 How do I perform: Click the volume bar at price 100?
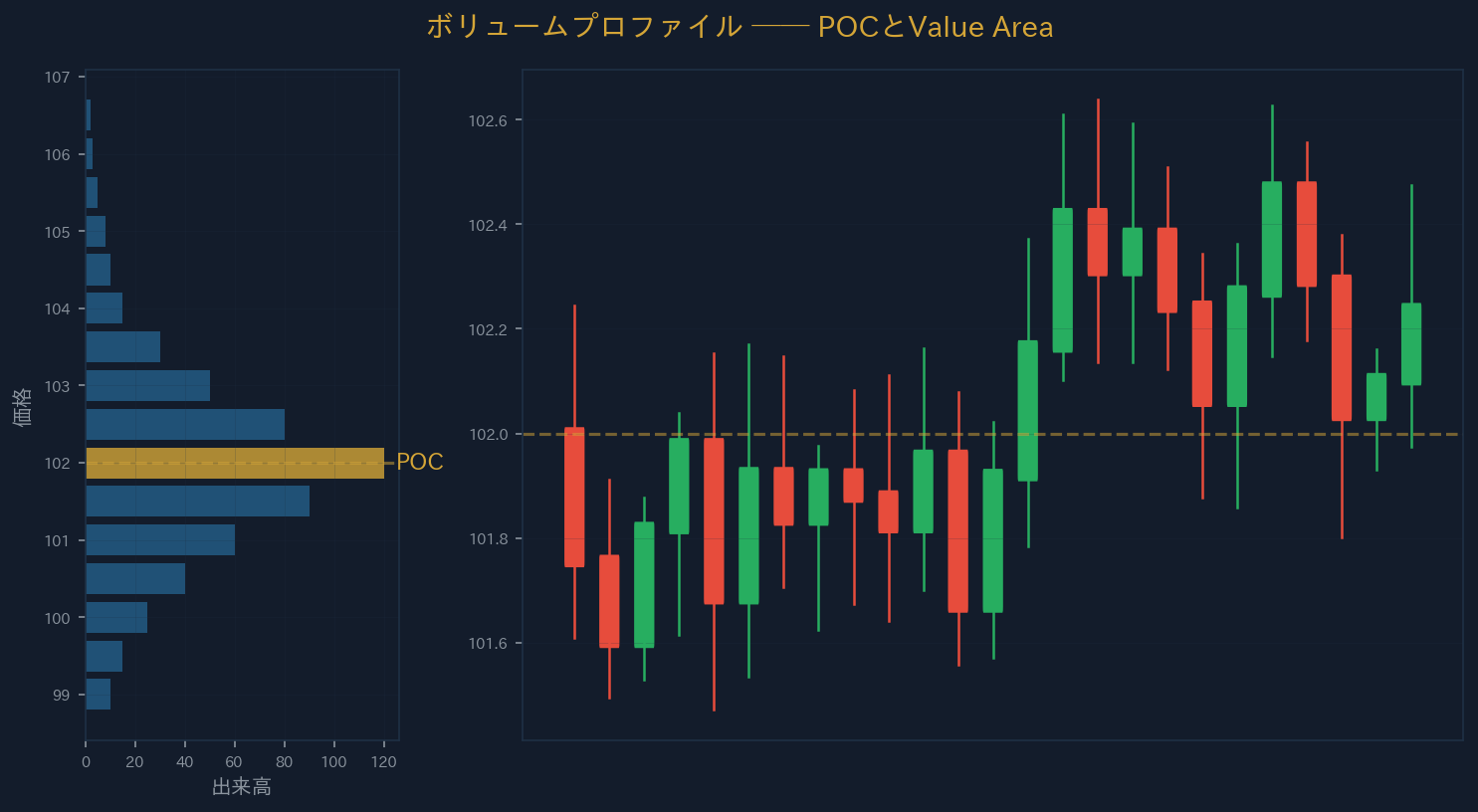(116, 617)
